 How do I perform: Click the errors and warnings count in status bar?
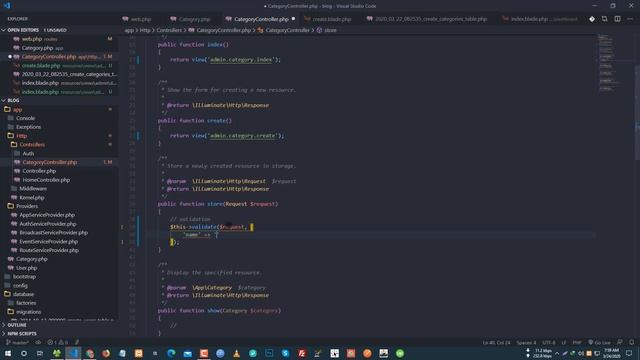tap(58, 342)
